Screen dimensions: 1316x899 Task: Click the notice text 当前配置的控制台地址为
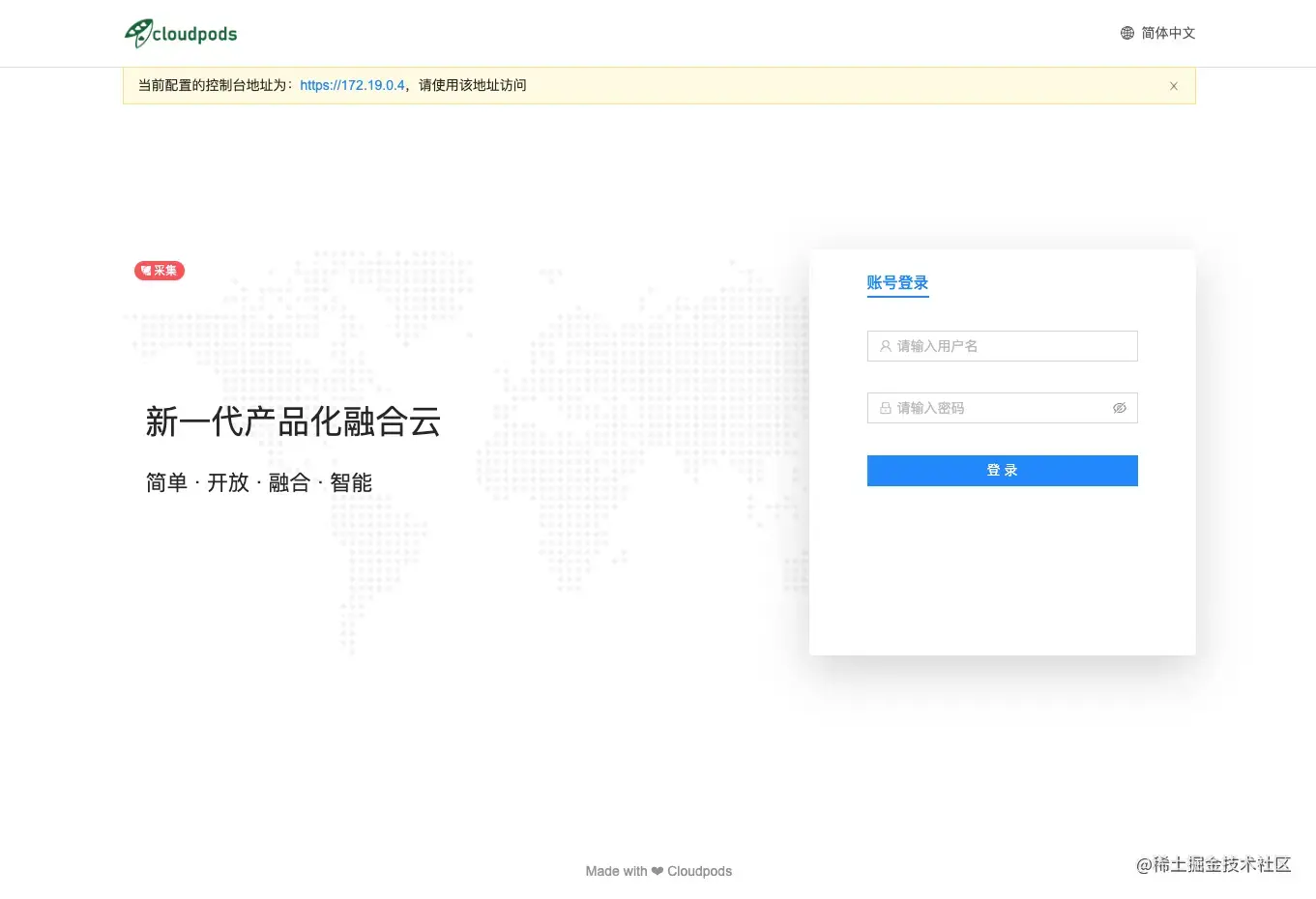216,85
